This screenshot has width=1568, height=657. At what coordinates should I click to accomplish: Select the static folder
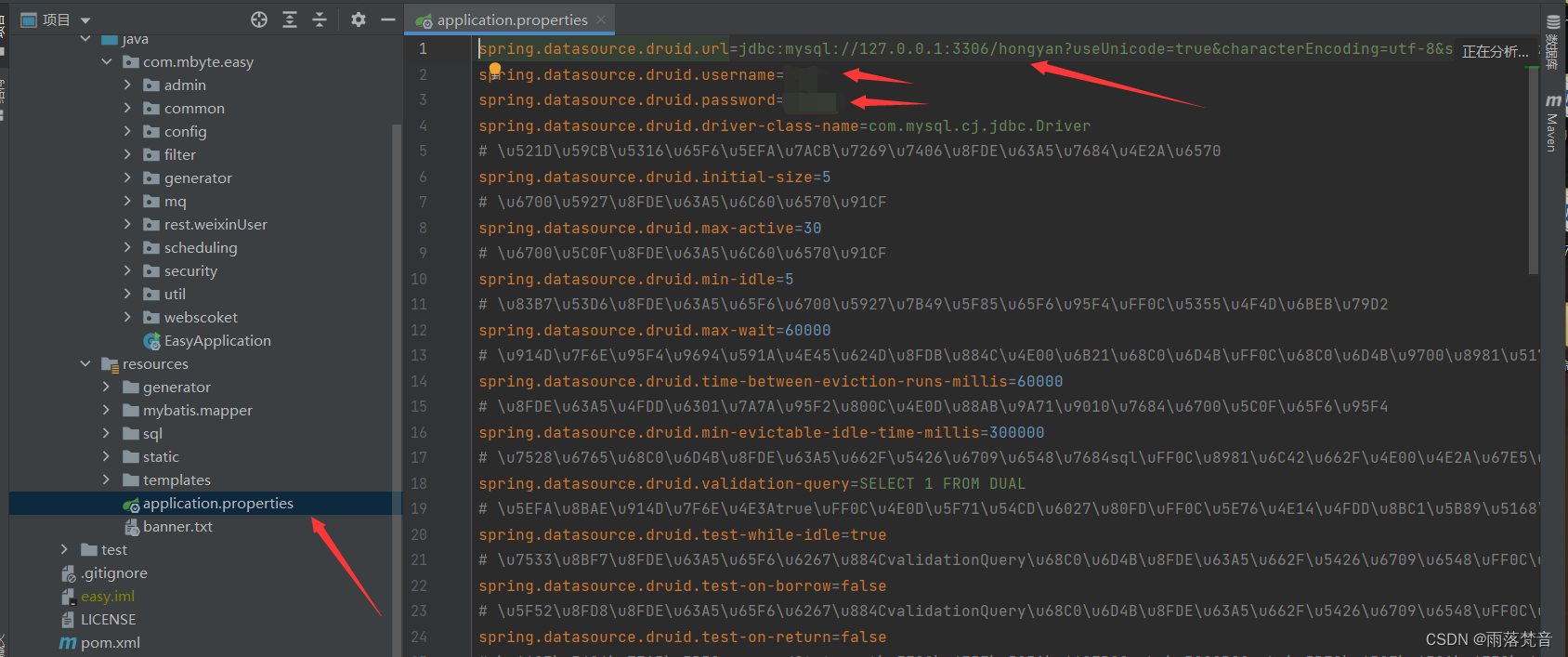[x=161, y=456]
